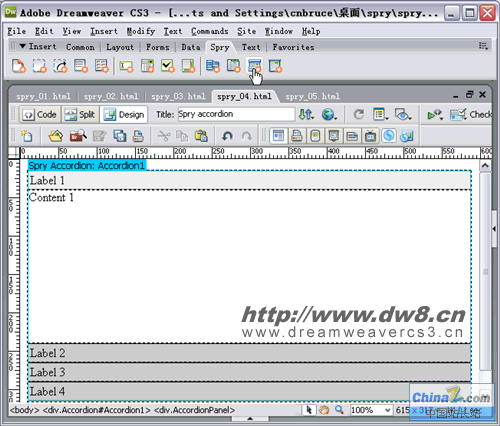Viewport: 500px width, 426px height.
Task: Open Visual Aids eye dropdown
Action: point(403,115)
